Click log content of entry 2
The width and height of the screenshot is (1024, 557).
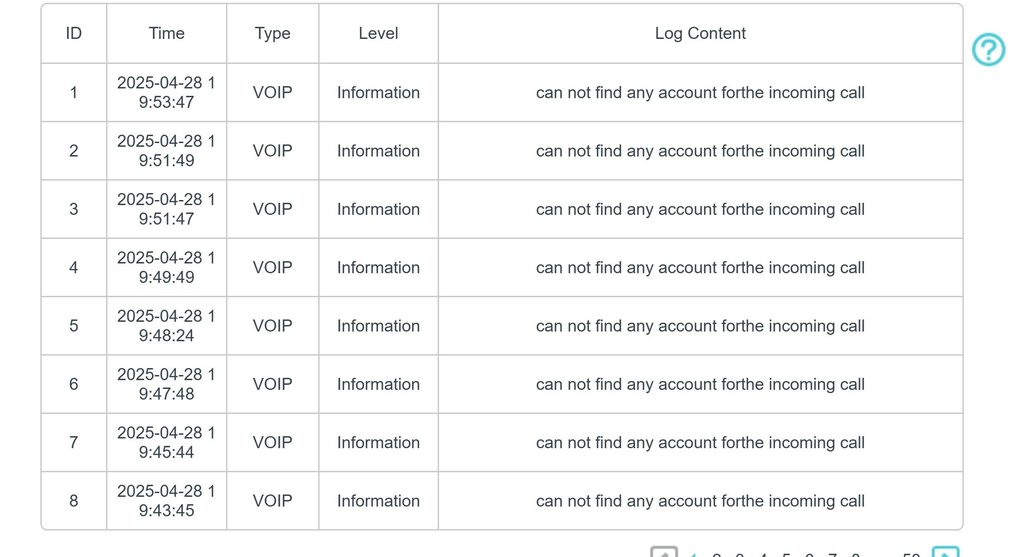point(700,151)
